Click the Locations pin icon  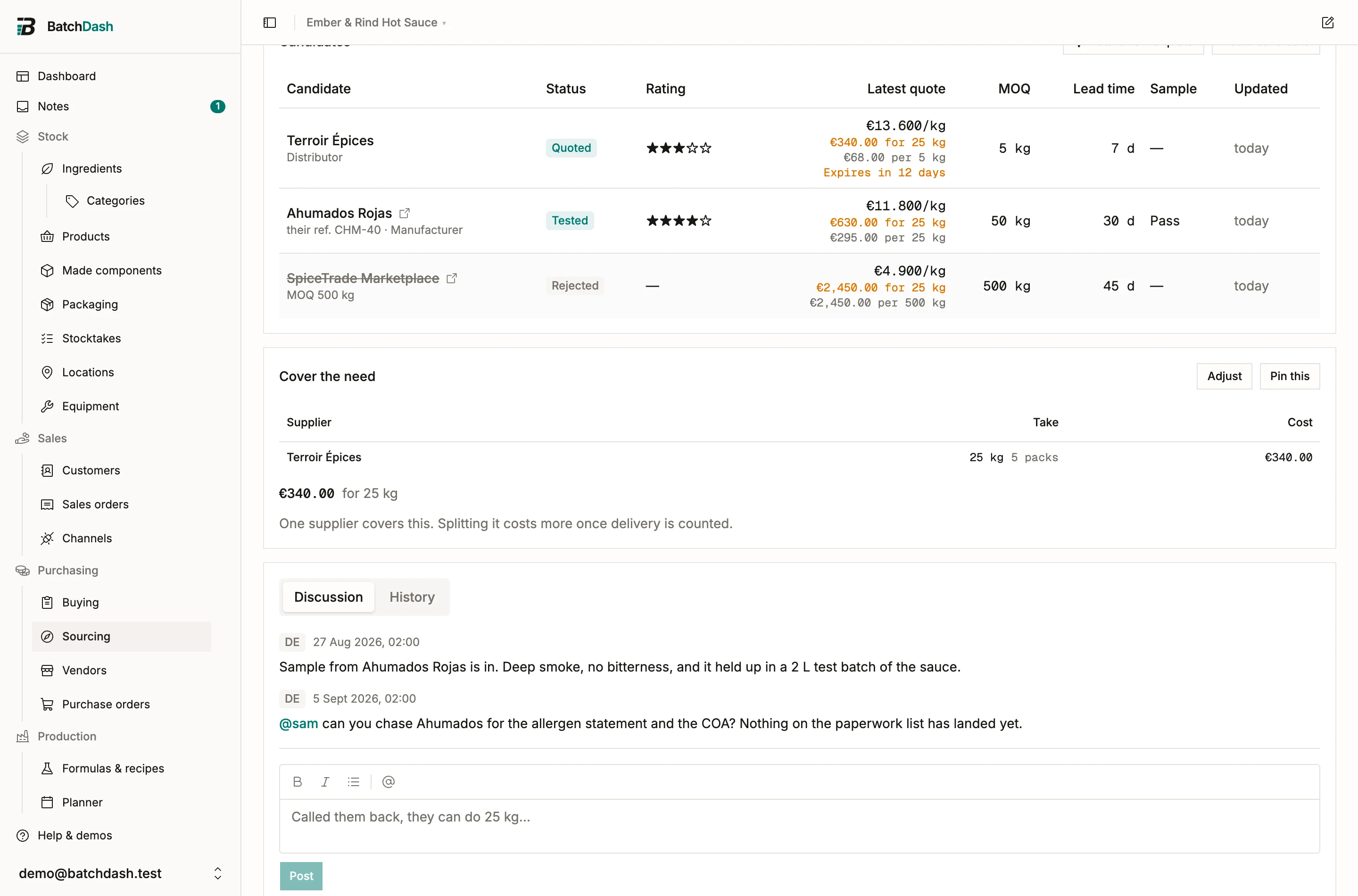(48, 373)
